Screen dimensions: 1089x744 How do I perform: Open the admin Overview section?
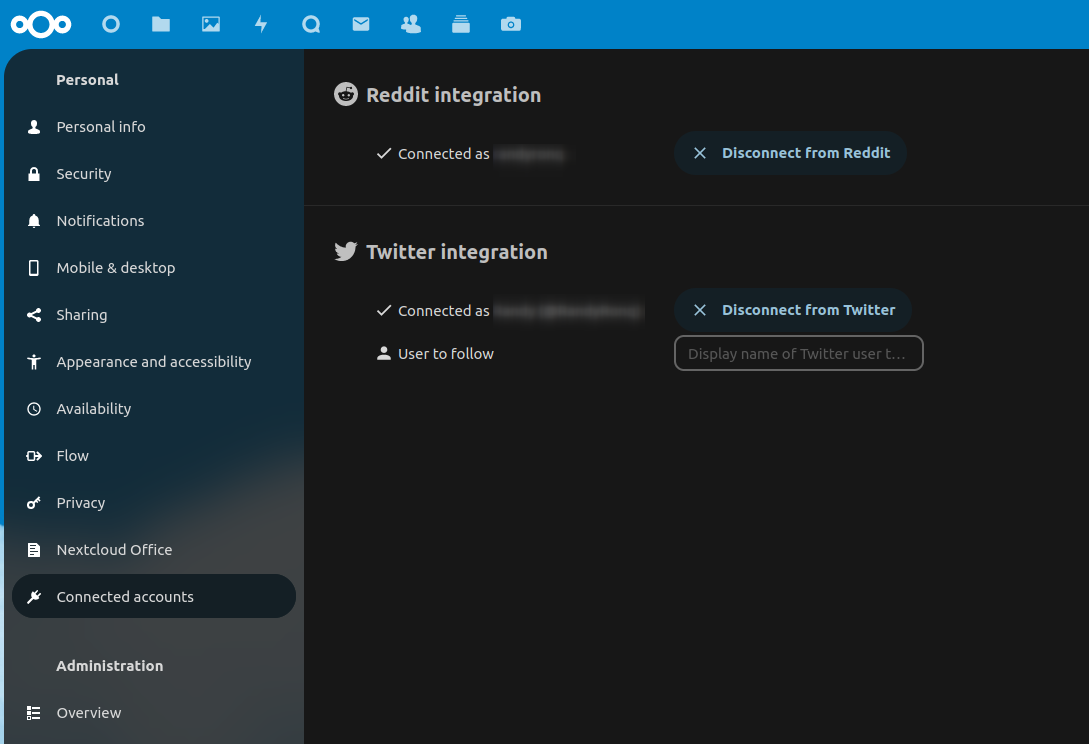pos(89,712)
